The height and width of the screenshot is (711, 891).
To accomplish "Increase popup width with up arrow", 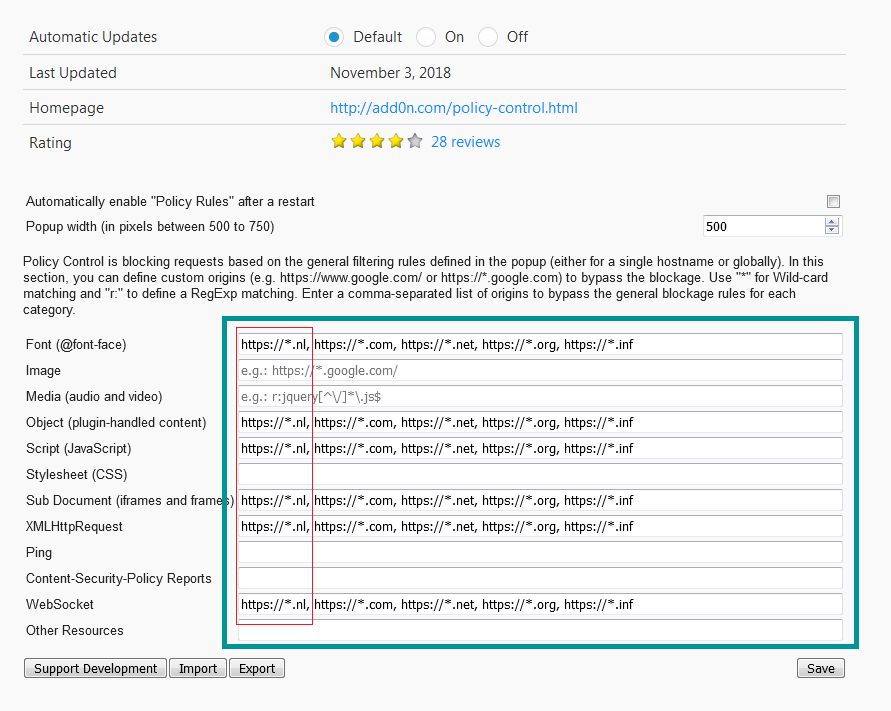I will (832, 221).
